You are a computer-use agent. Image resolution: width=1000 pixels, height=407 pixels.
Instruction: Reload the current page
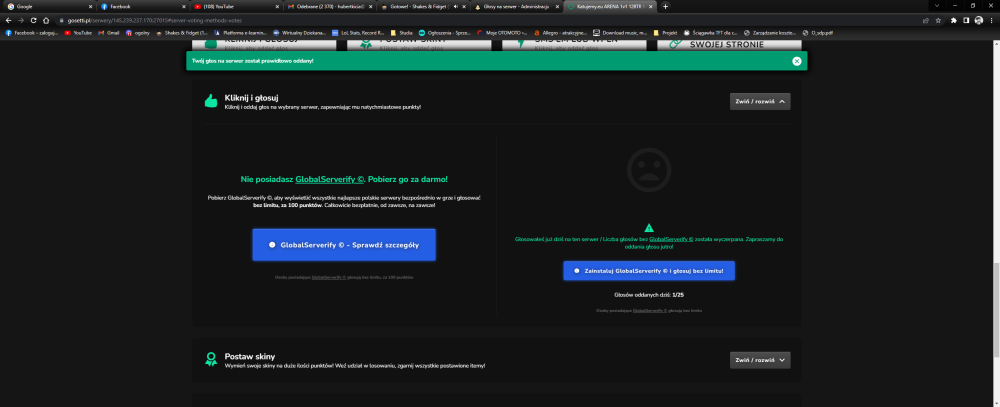tap(33, 20)
